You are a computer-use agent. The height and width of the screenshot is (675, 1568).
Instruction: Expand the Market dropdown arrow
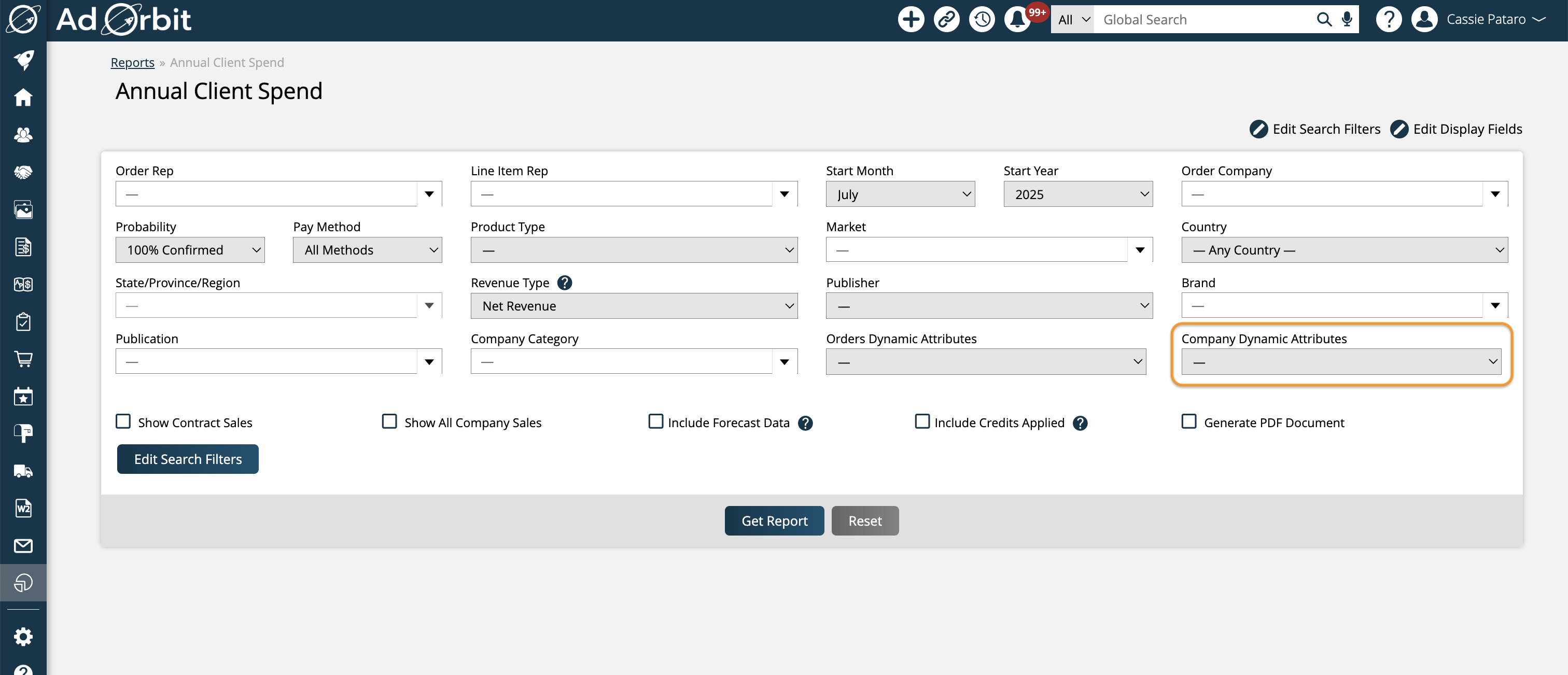1140,250
